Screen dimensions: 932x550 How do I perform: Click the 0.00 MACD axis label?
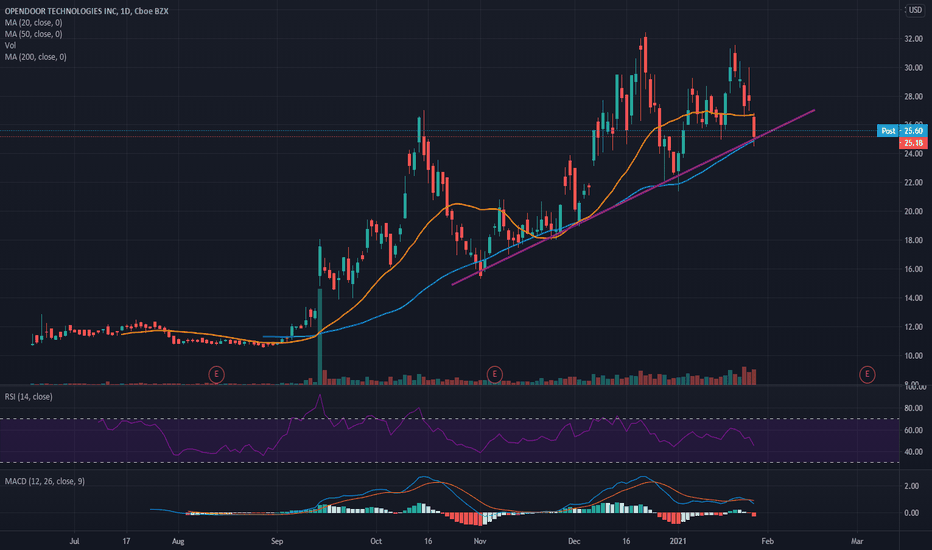tap(912, 513)
